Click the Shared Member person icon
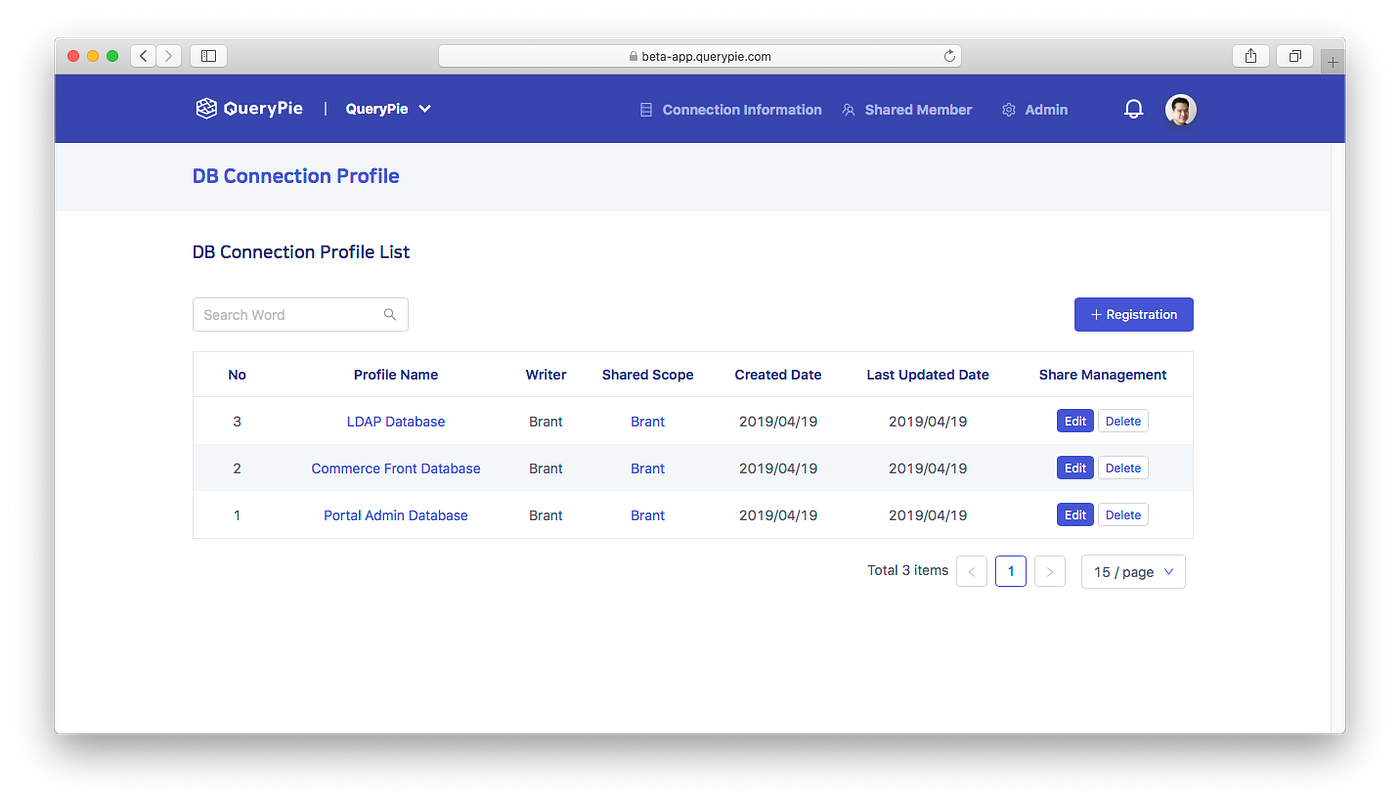 (x=848, y=109)
